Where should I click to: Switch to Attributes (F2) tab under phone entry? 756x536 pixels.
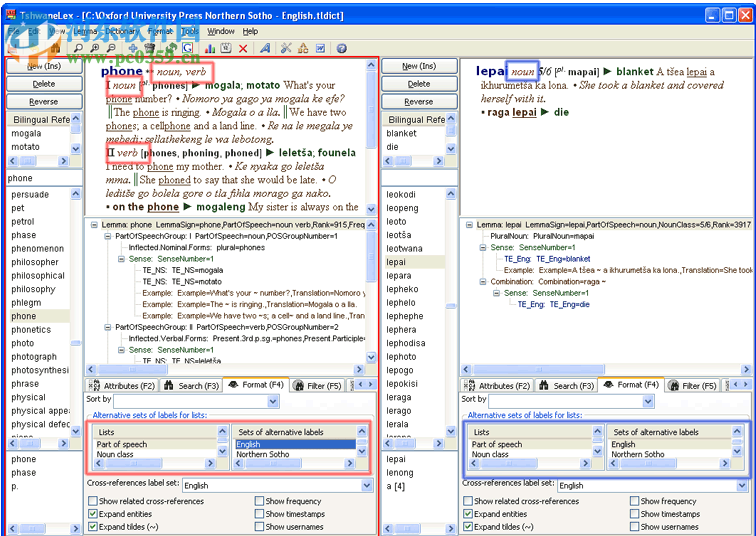tap(122, 386)
